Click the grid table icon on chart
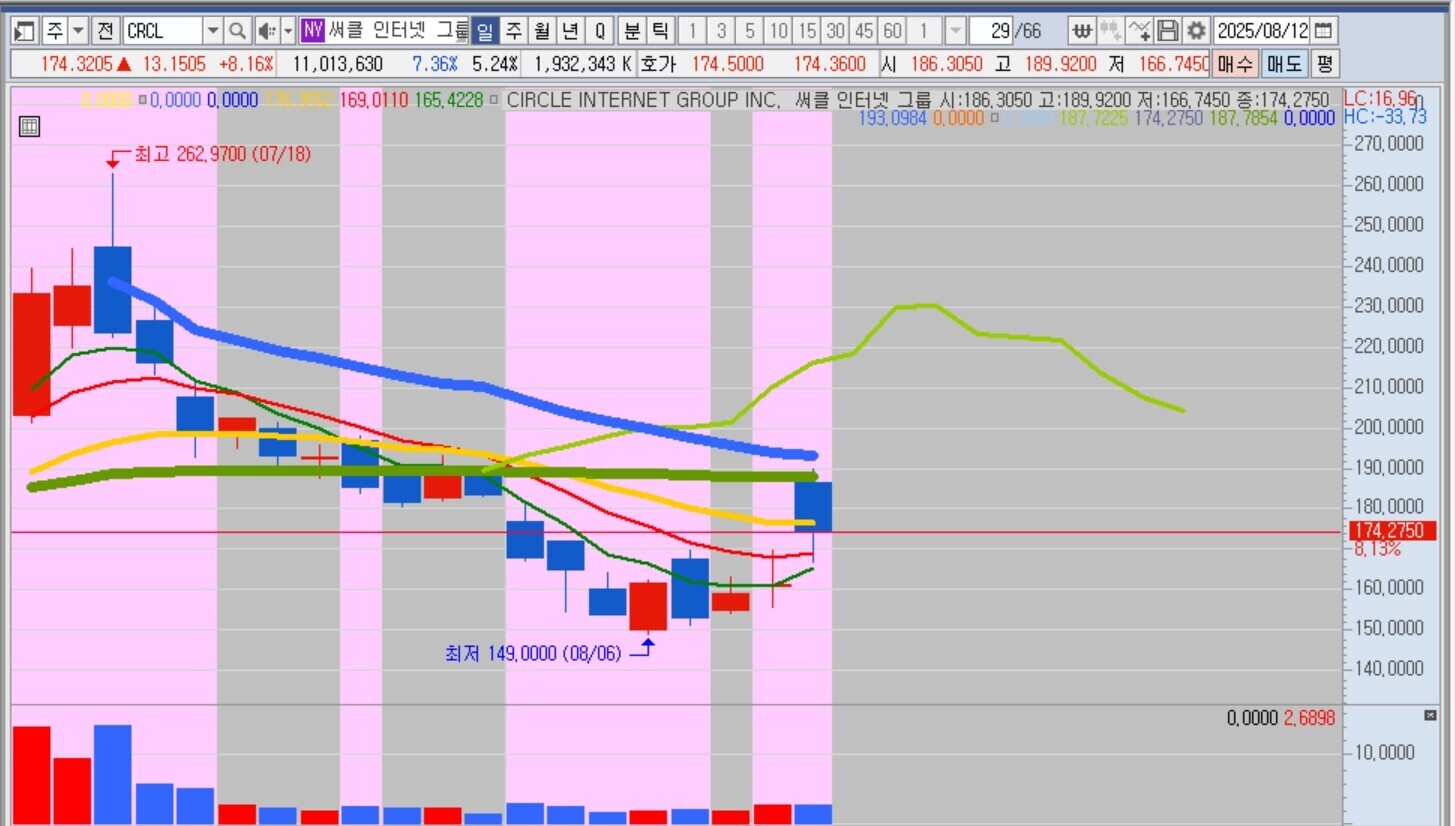Viewport: 1455px width, 826px height. 29,127
